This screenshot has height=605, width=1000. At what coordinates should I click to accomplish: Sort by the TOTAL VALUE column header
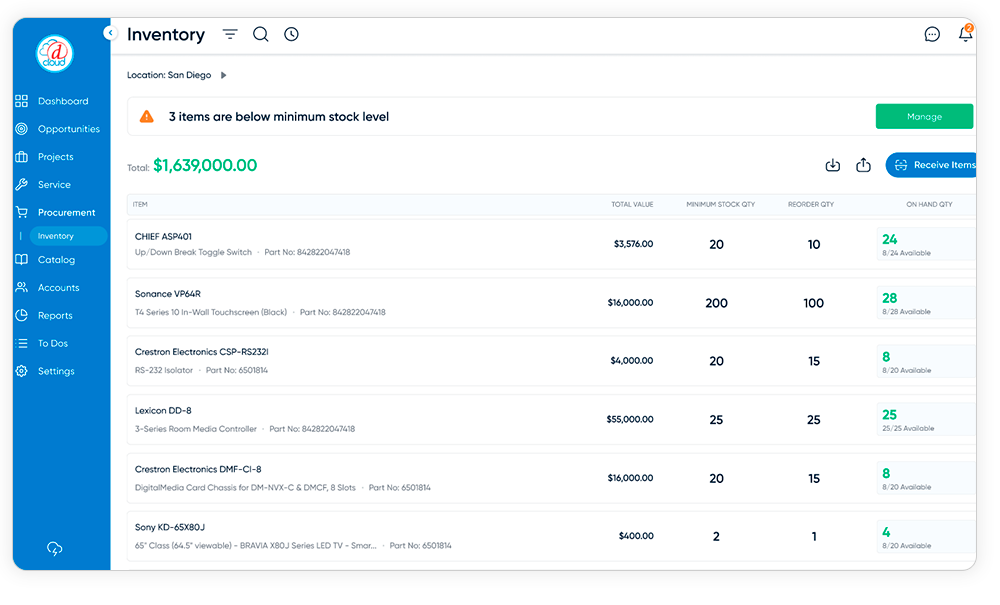click(x=632, y=205)
